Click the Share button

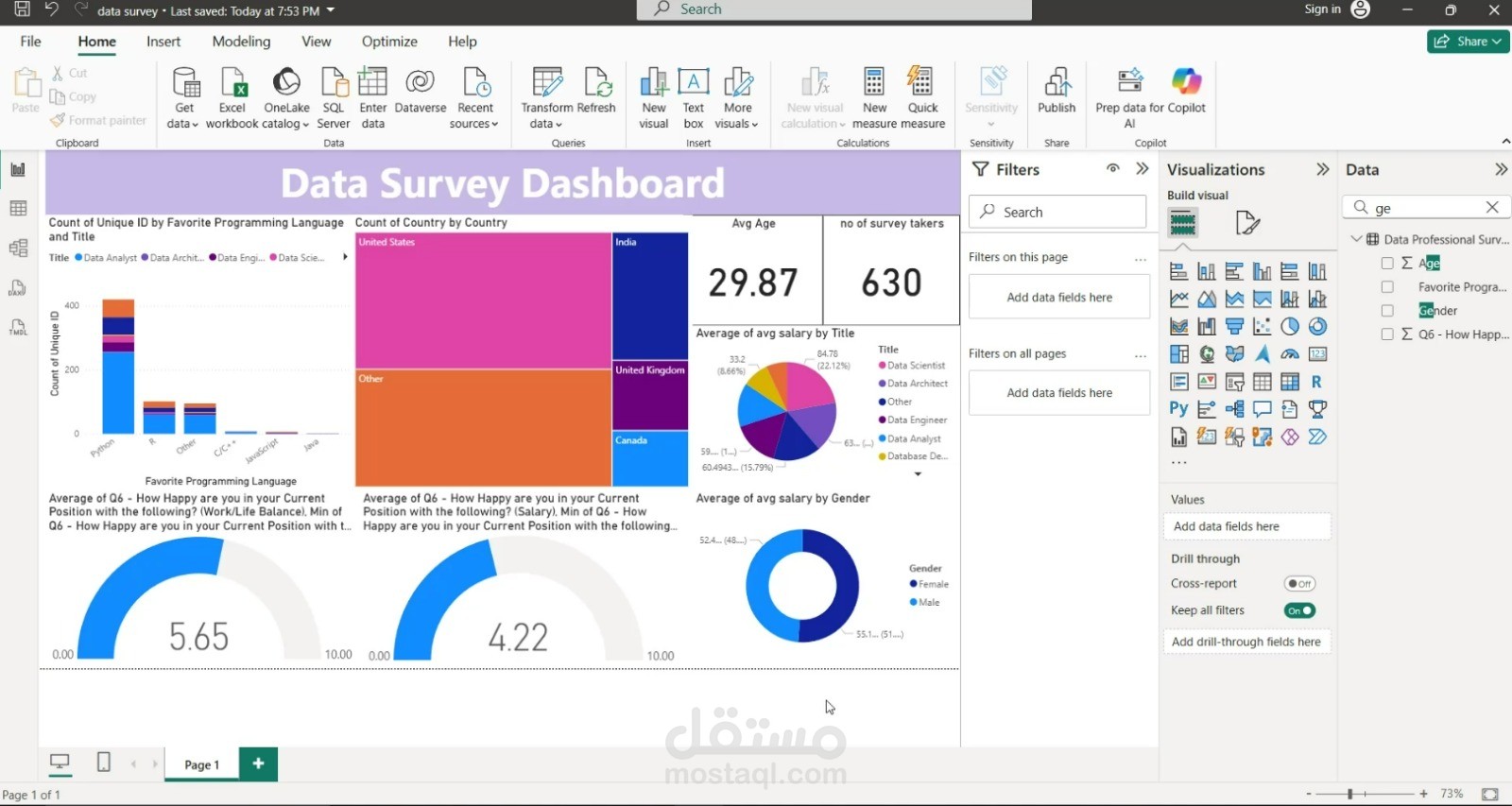click(x=1468, y=42)
